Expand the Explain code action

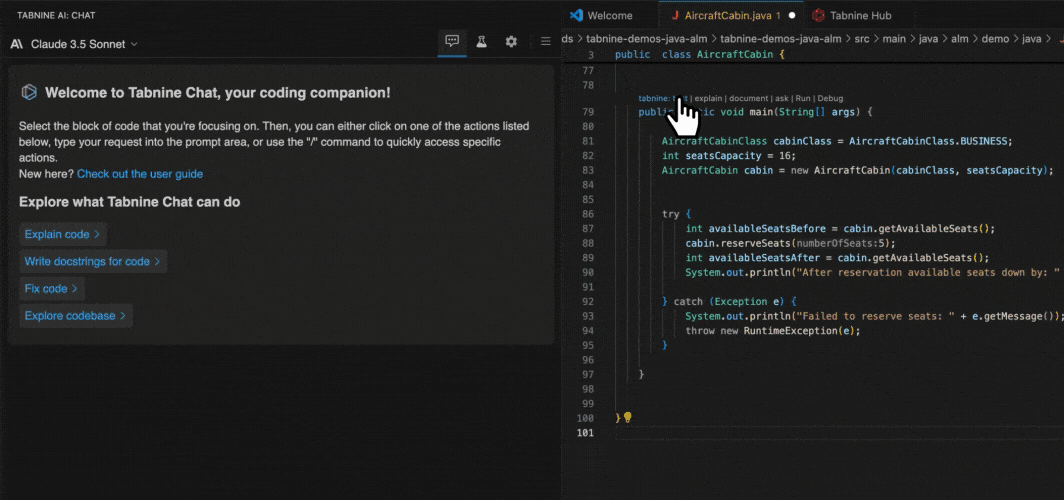(63, 234)
